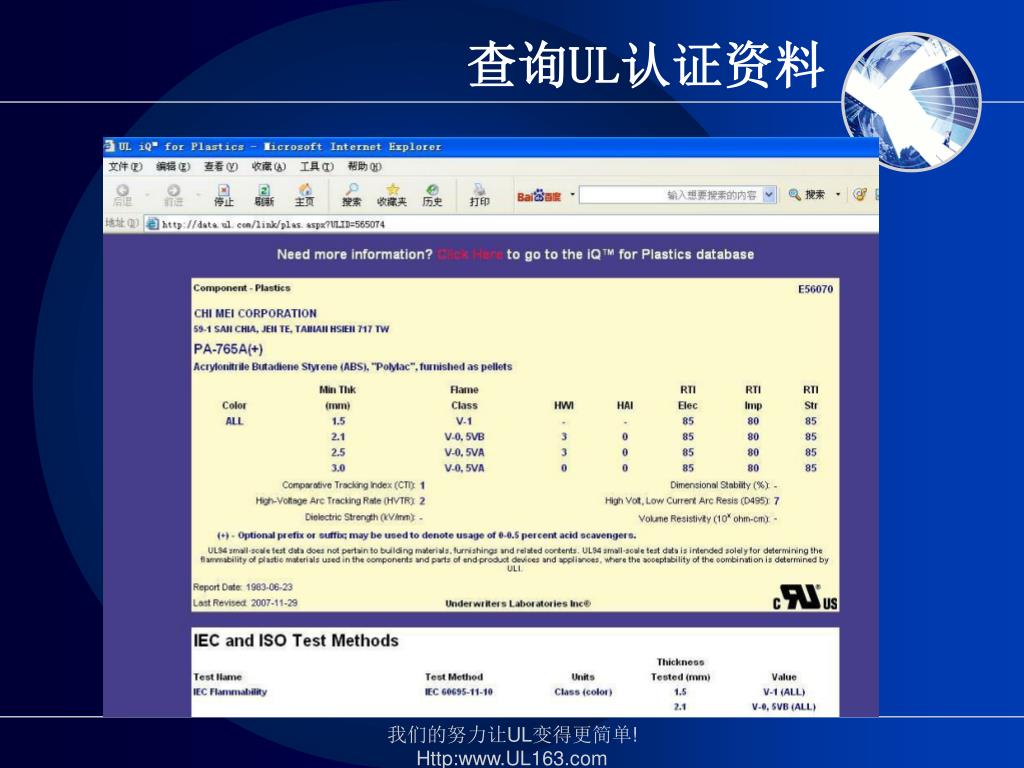The image size is (1024, 768).
Task: Click the Baidu 搜索 search button
Action: (x=807, y=195)
